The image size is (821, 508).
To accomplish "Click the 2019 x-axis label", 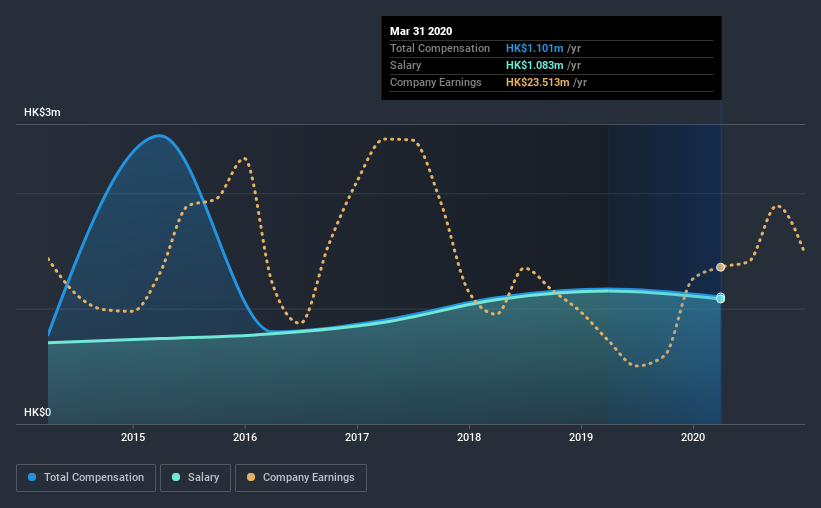I will pos(581,437).
